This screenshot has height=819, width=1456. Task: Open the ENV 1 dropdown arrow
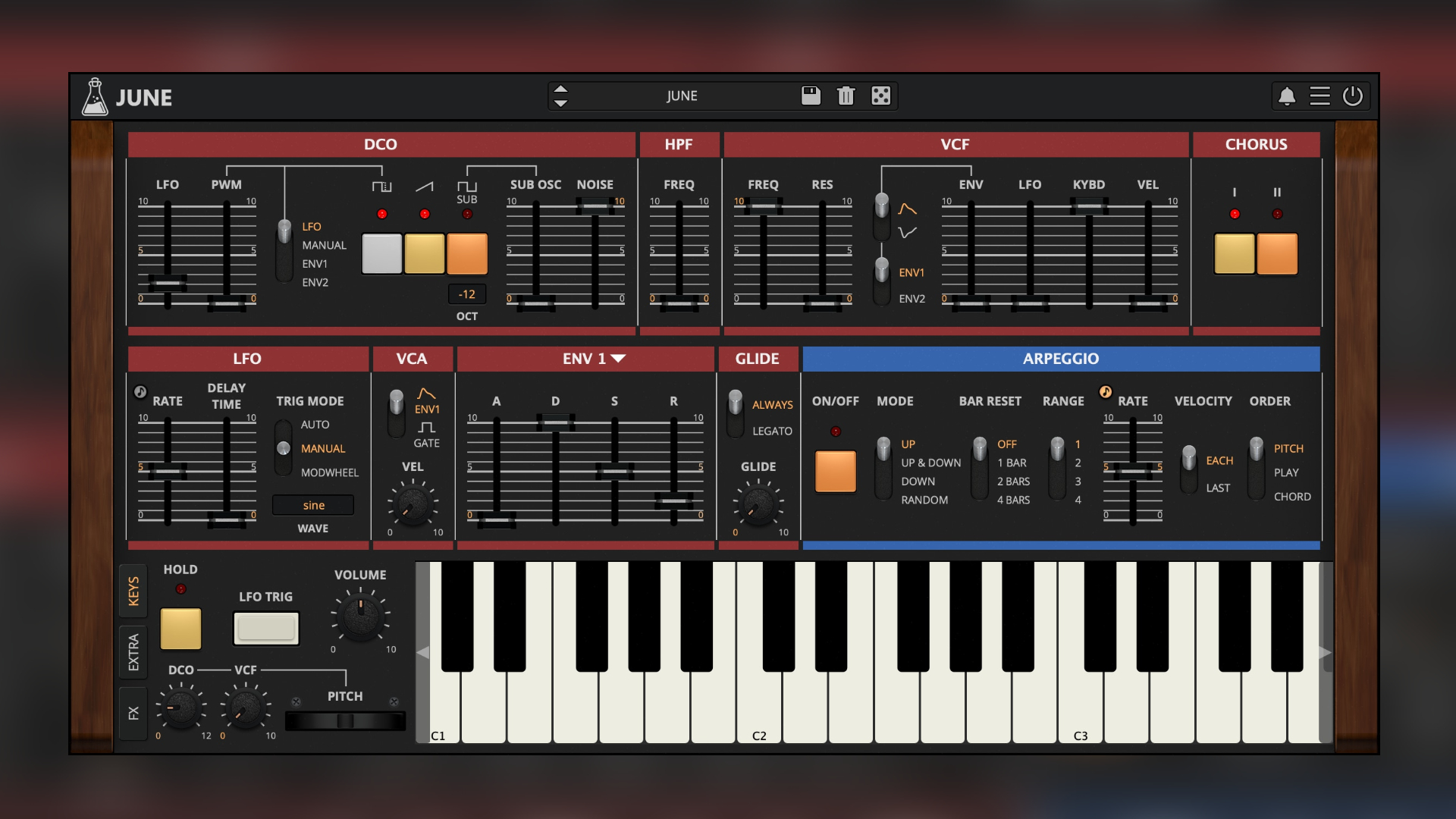click(x=619, y=359)
